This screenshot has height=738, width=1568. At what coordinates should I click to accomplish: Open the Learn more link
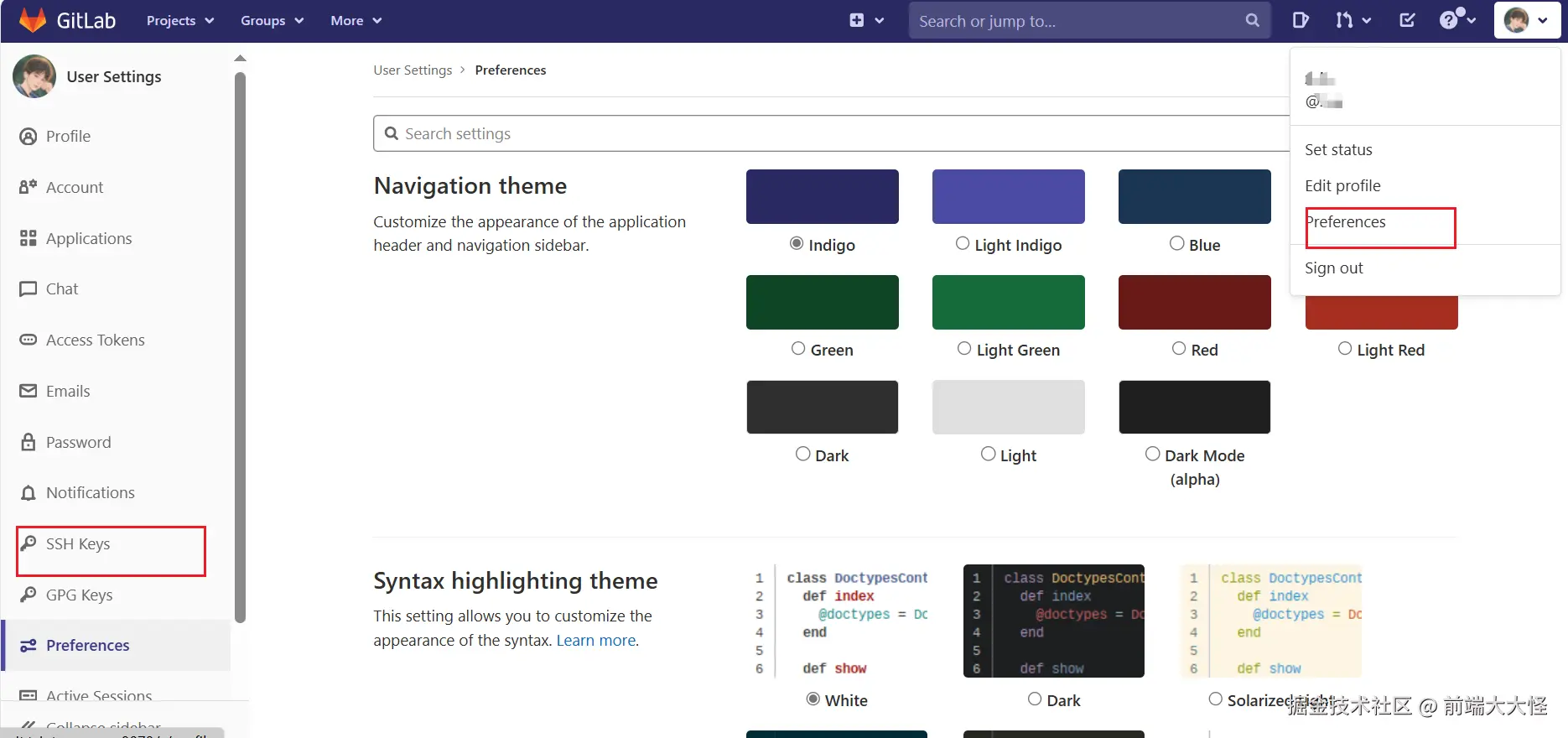click(596, 641)
